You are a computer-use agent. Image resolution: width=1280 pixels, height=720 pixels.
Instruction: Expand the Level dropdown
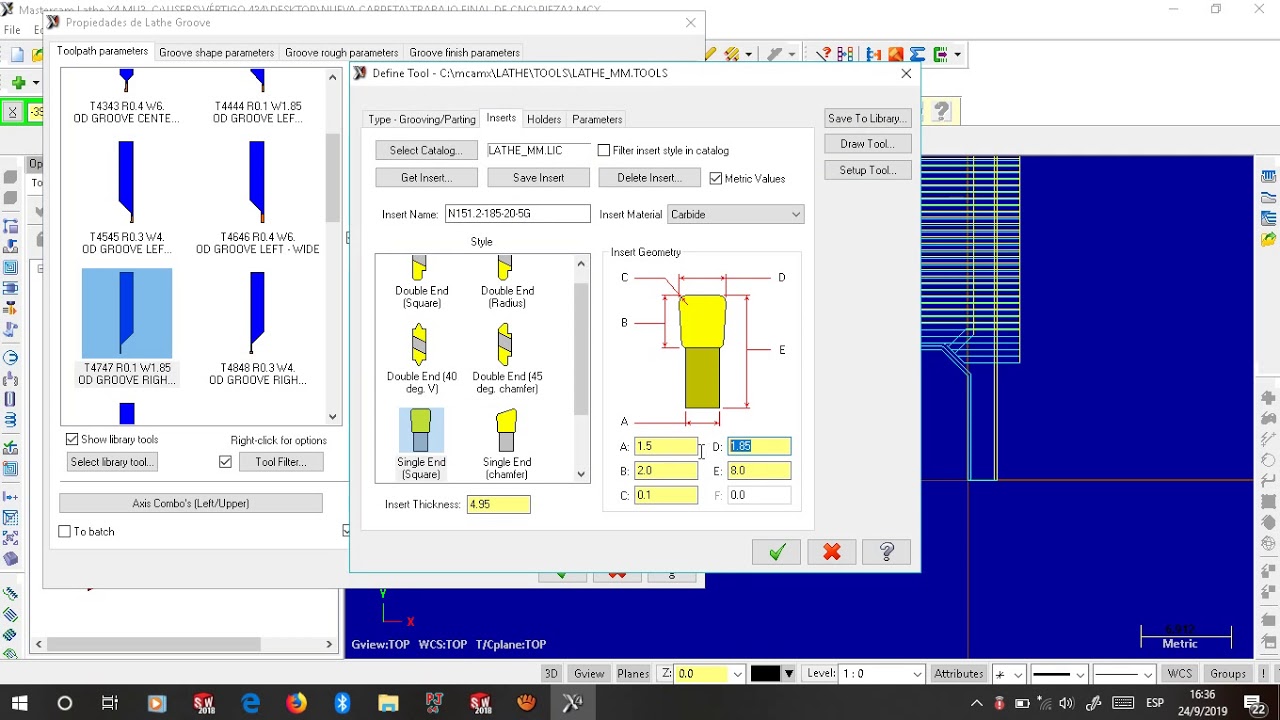point(917,674)
